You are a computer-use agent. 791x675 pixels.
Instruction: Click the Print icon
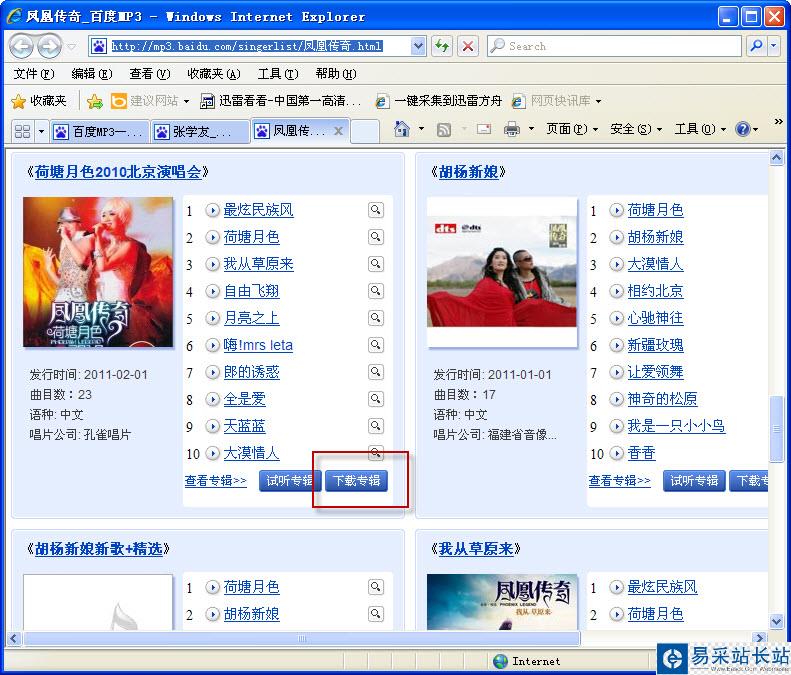click(512, 130)
